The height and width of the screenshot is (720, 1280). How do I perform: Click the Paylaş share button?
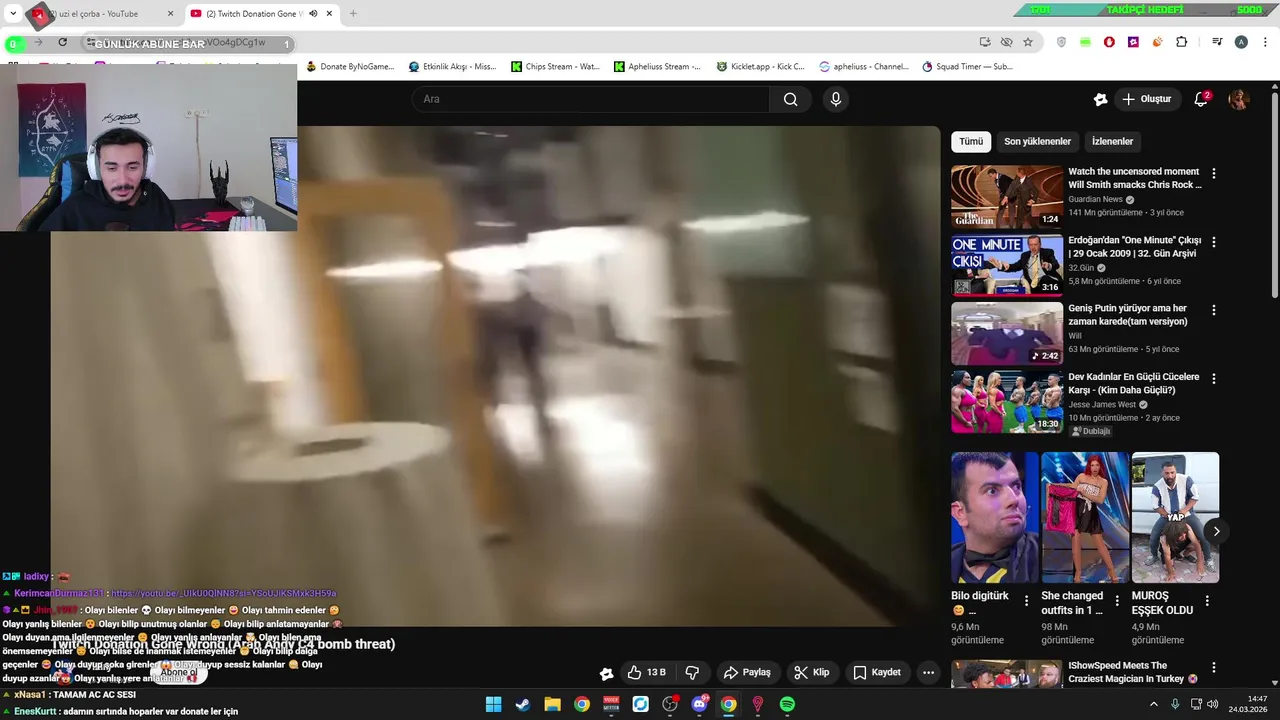(747, 672)
